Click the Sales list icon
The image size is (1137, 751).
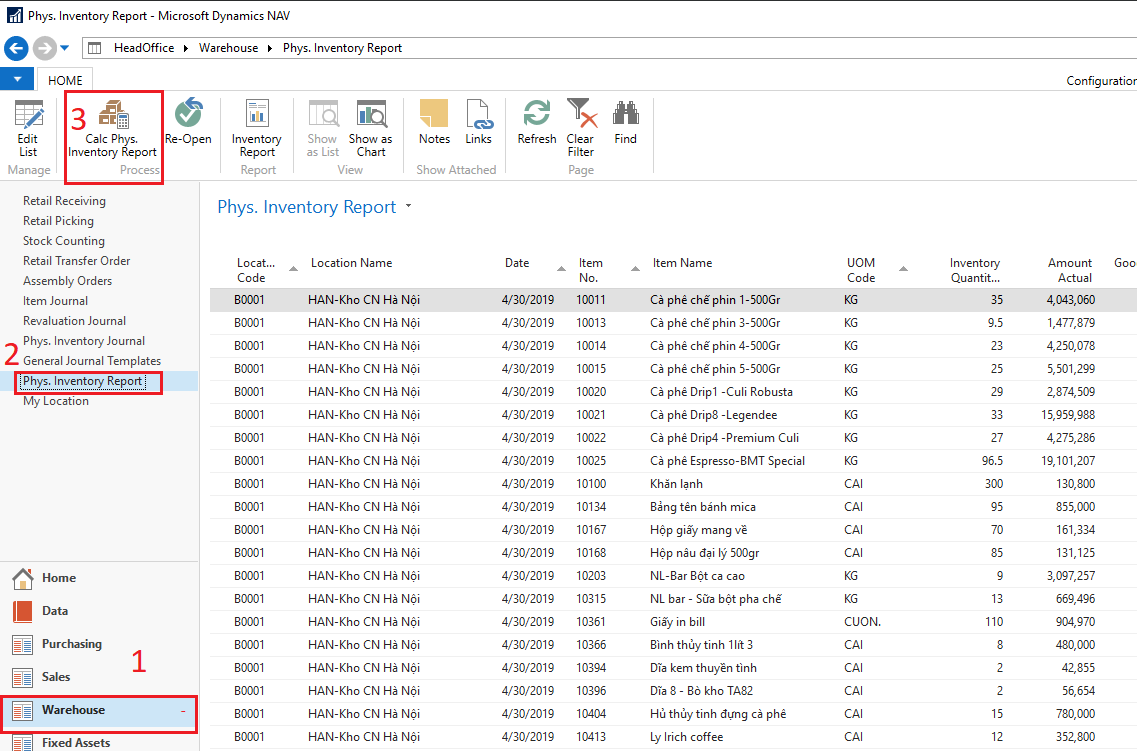(22, 678)
